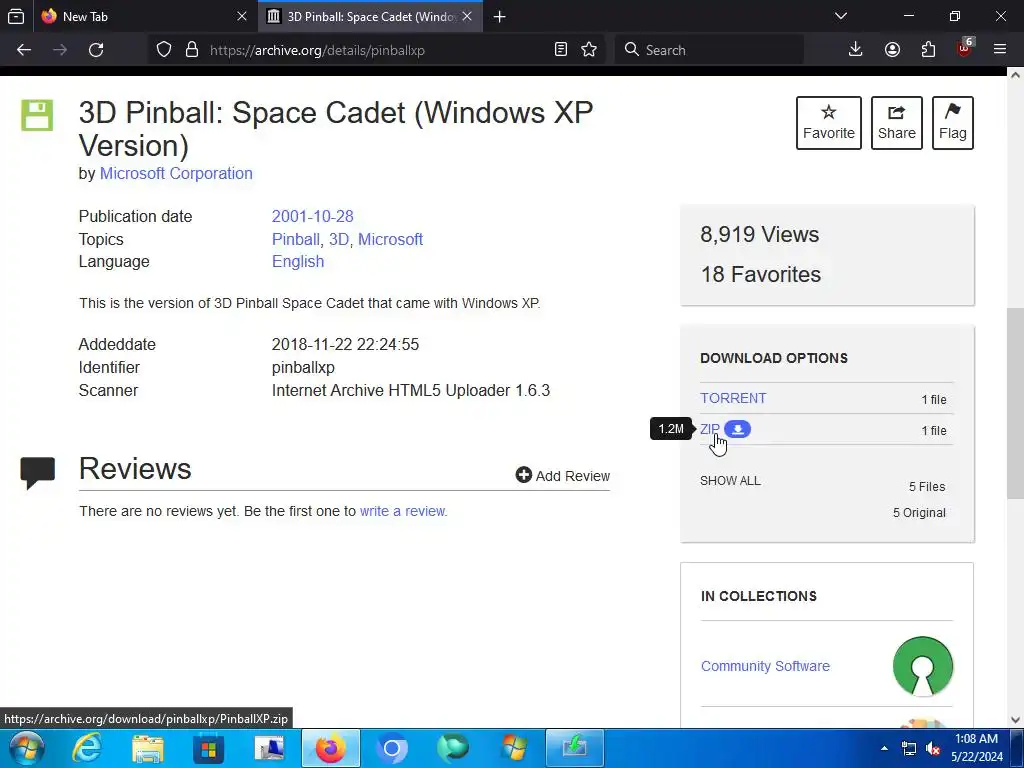Open the Firefox hamburger menu
This screenshot has height=768, width=1024.
[1000, 50]
